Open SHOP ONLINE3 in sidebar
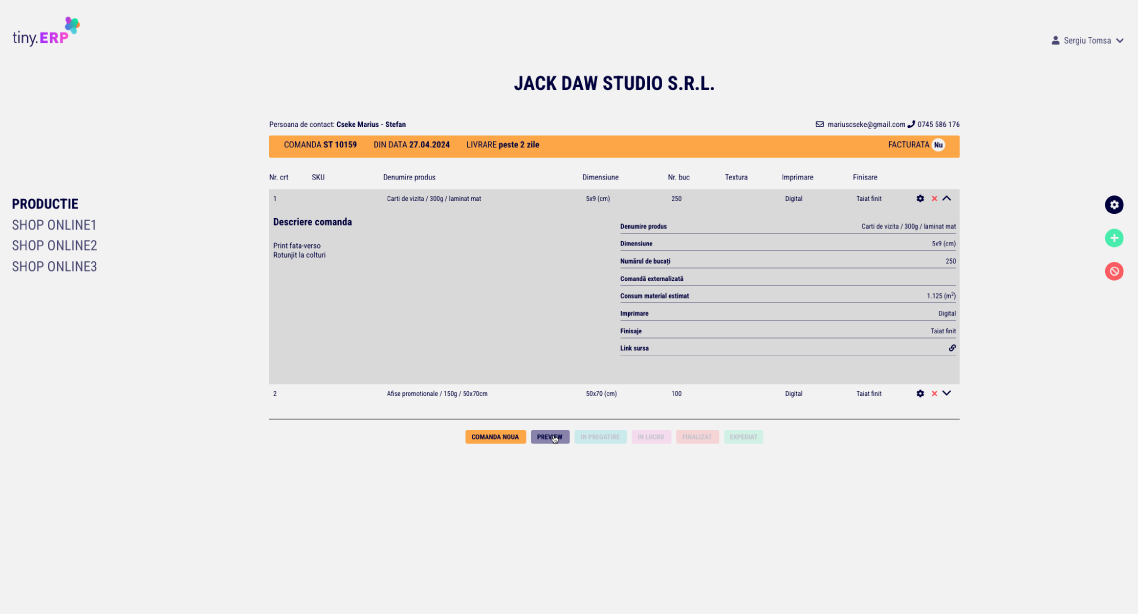 pyautogui.click(x=54, y=266)
